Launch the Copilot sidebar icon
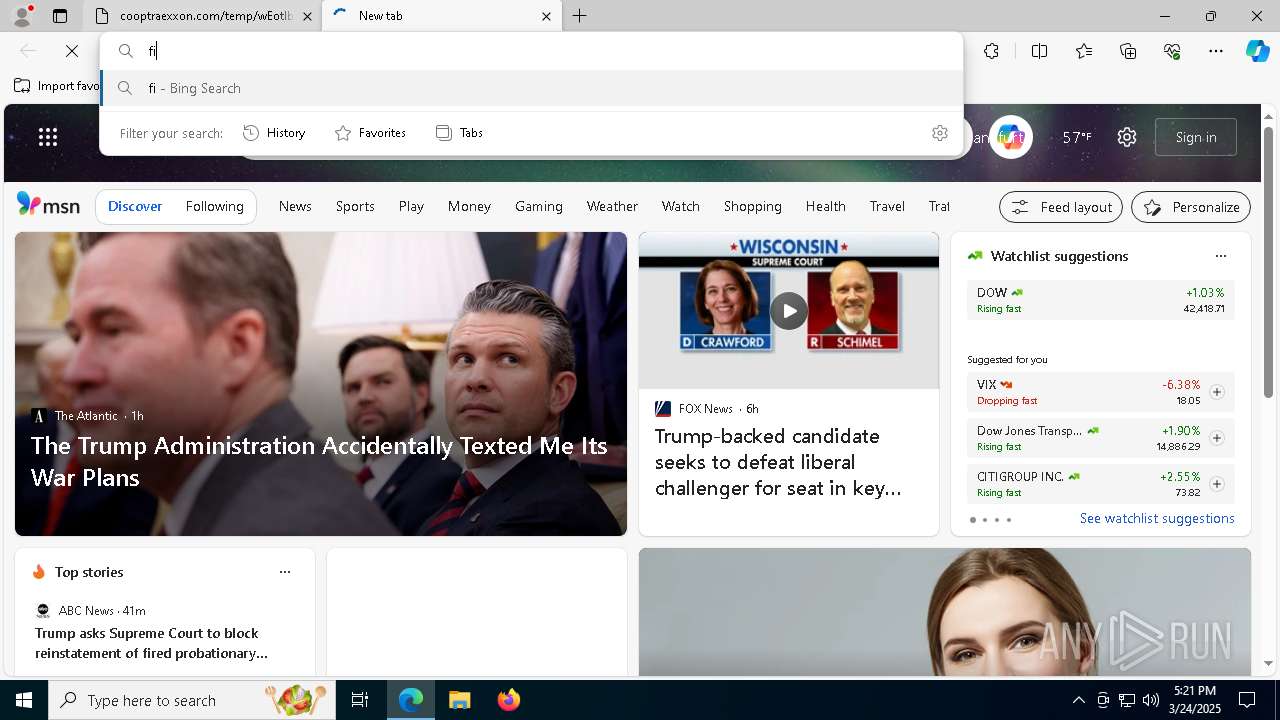Screen dimensions: 1280x720 (x=1257, y=51)
